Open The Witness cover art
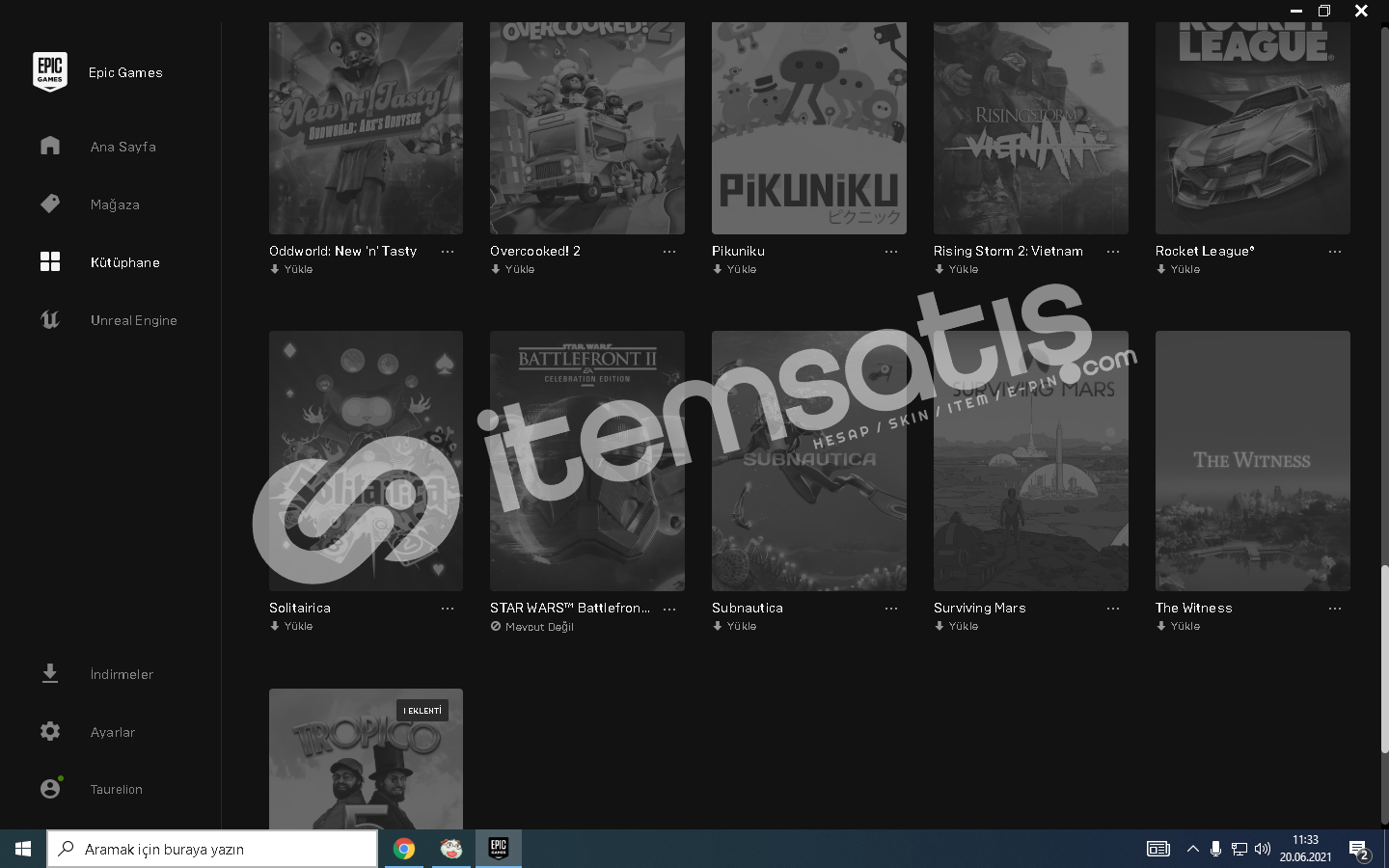This screenshot has width=1389, height=868. [x=1253, y=461]
